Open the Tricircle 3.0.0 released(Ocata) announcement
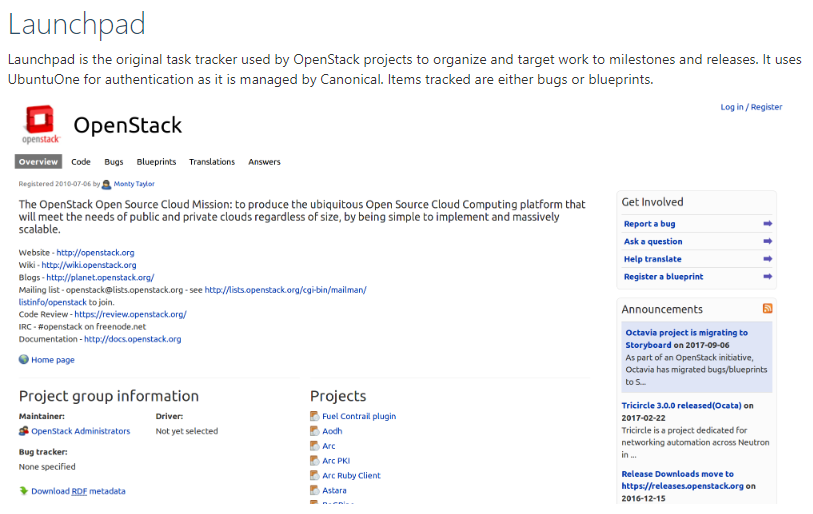 tap(681, 406)
